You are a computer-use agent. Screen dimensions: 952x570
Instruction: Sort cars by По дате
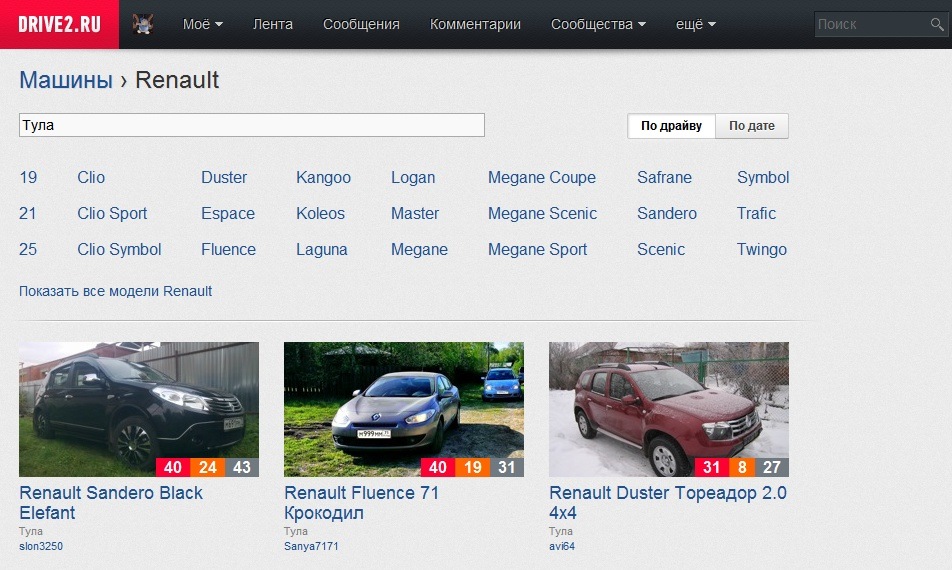(752, 126)
